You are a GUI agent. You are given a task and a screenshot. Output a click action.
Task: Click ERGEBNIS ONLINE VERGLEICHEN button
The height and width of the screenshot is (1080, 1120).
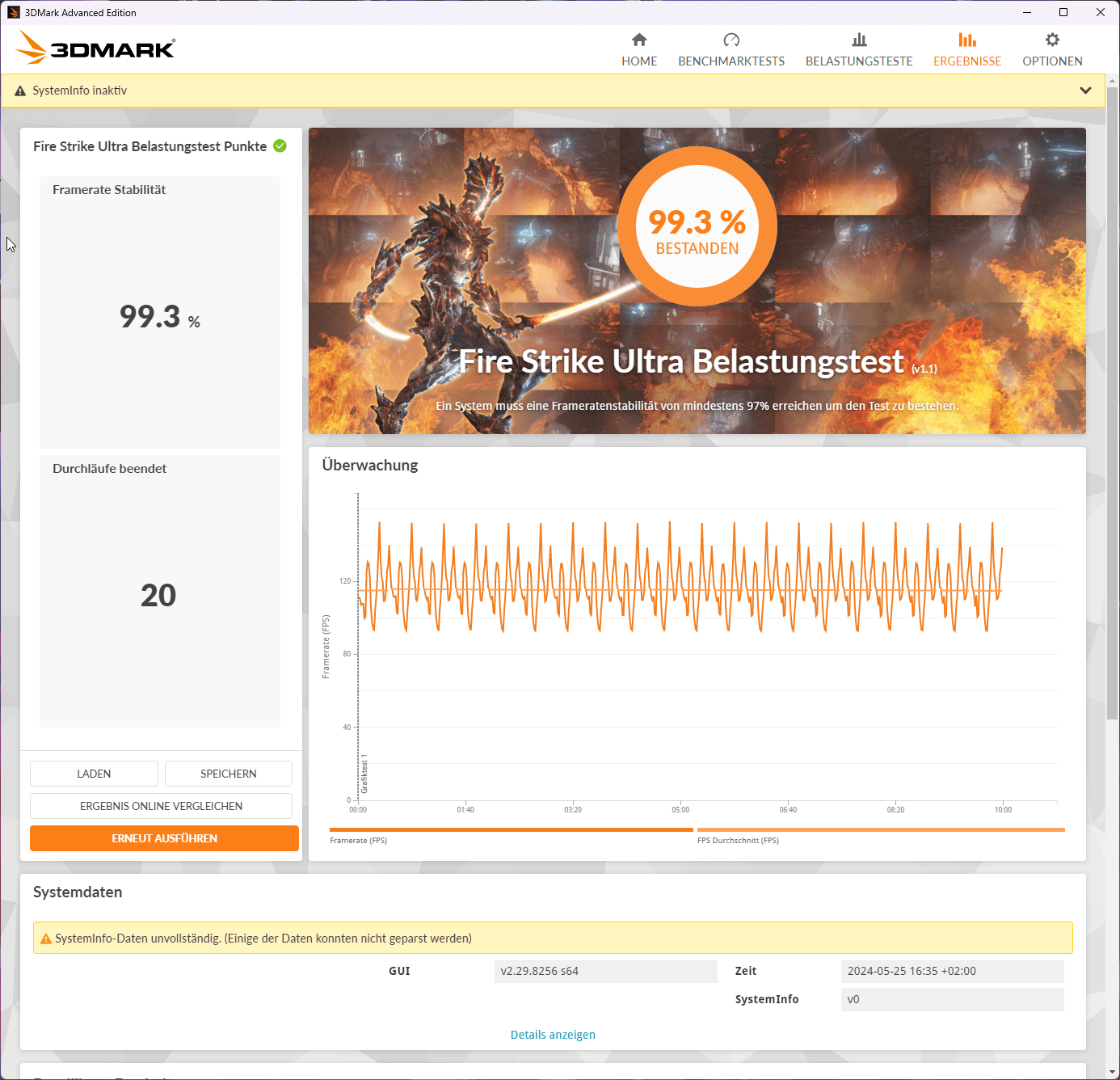tap(161, 806)
